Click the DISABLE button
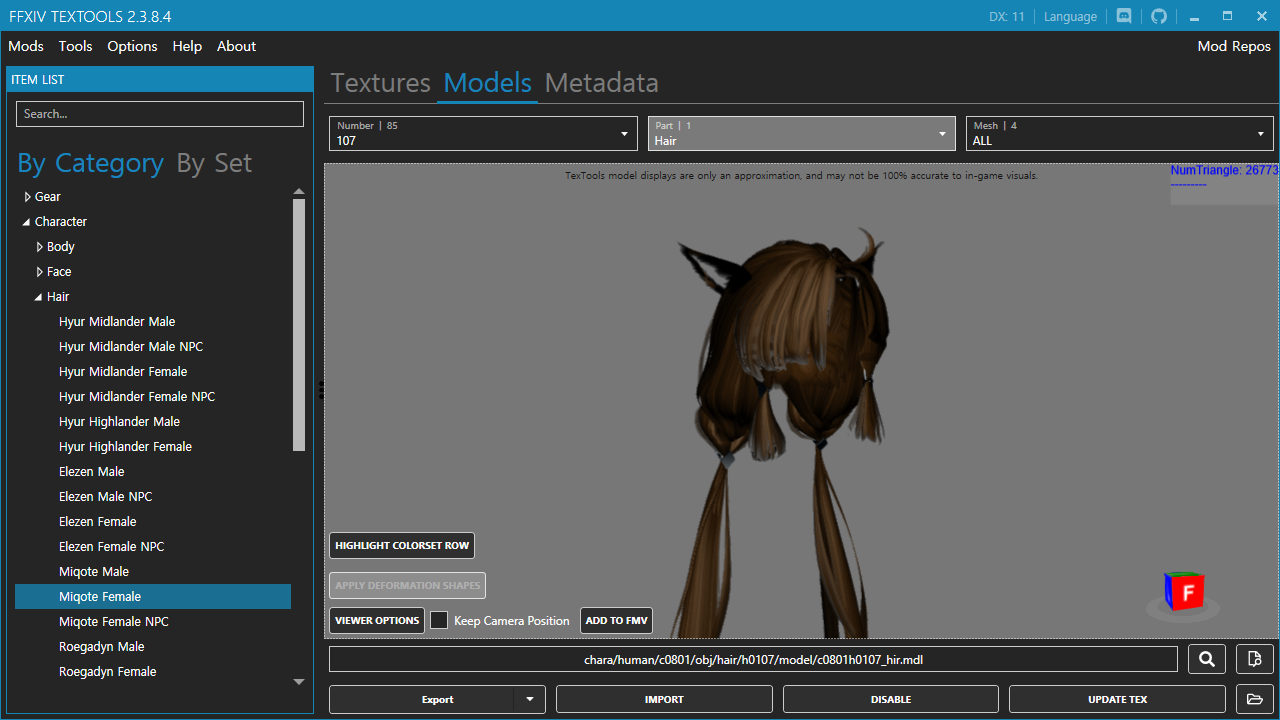Image resolution: width=1280 pixels, height=720 pixels. [891, 699]
